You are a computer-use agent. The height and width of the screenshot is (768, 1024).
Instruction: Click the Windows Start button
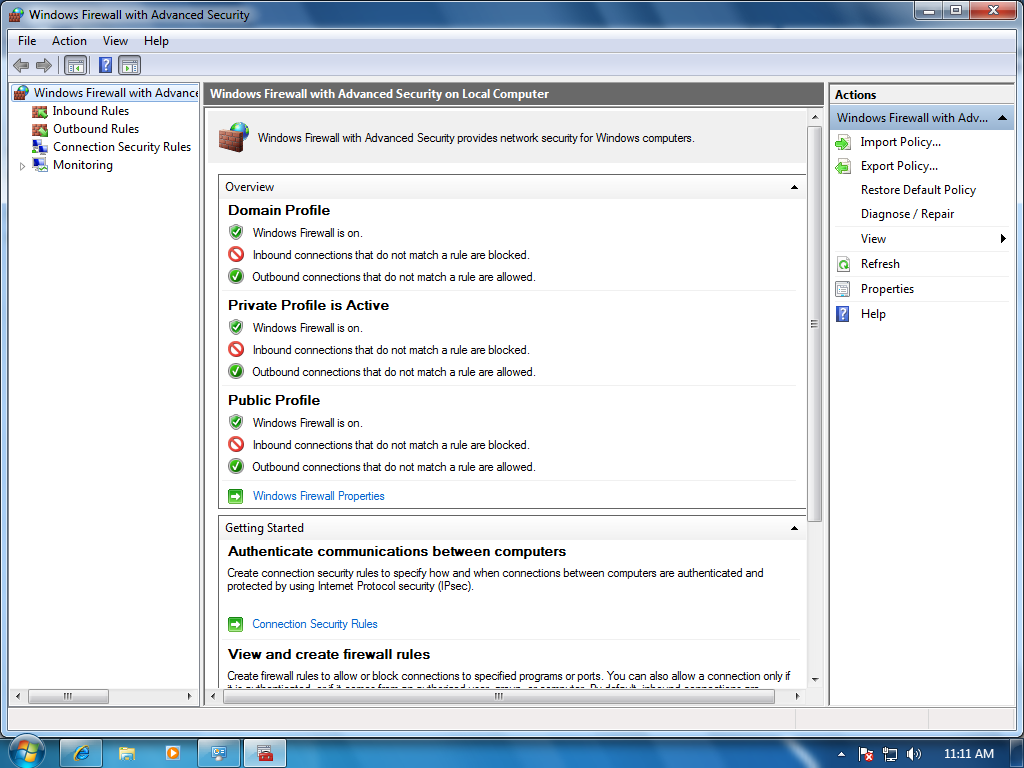pos(26,751)
